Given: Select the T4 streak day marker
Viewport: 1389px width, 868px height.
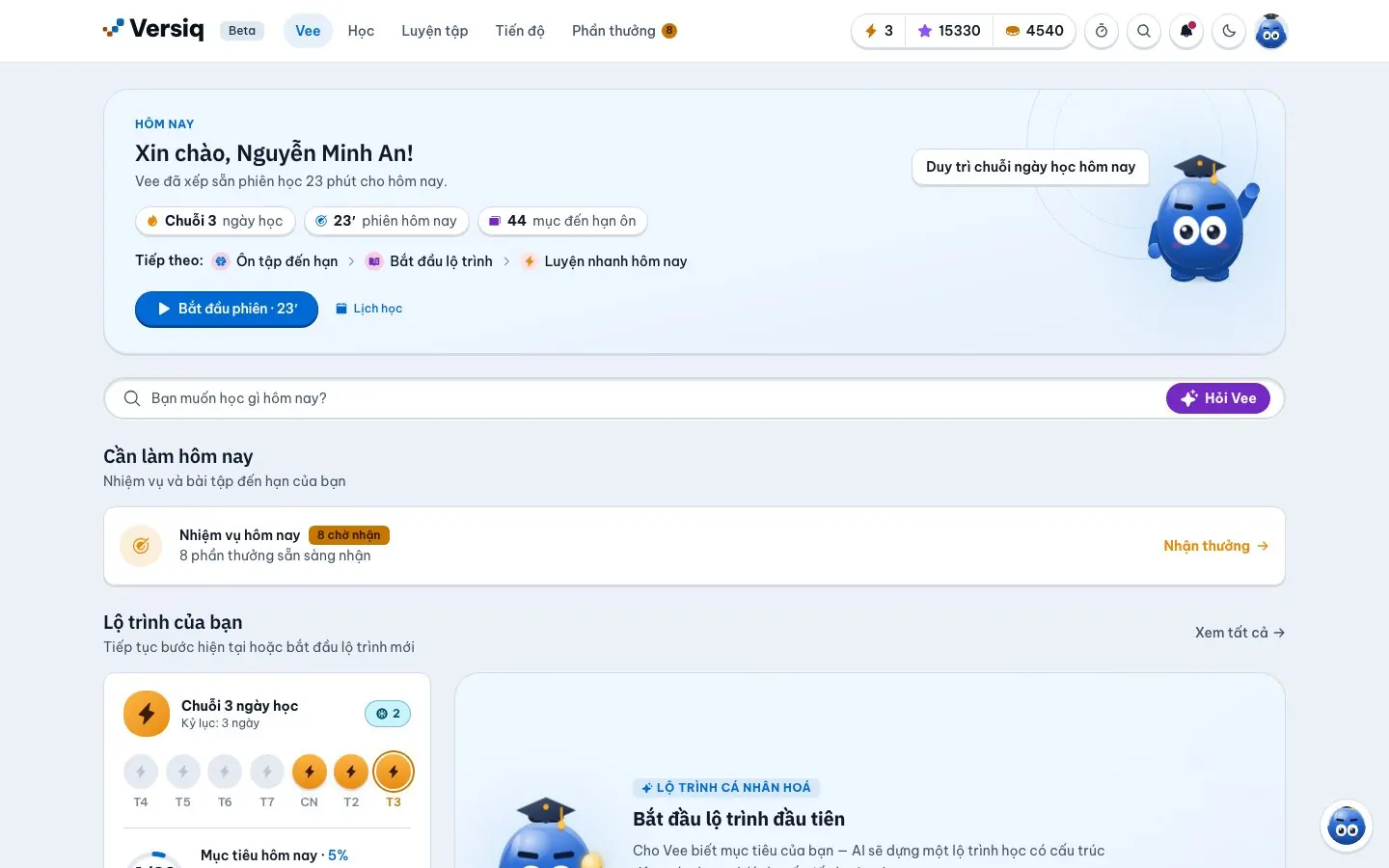Looking at the screenshot, I should pyautogui.click(x=141, y=772).
